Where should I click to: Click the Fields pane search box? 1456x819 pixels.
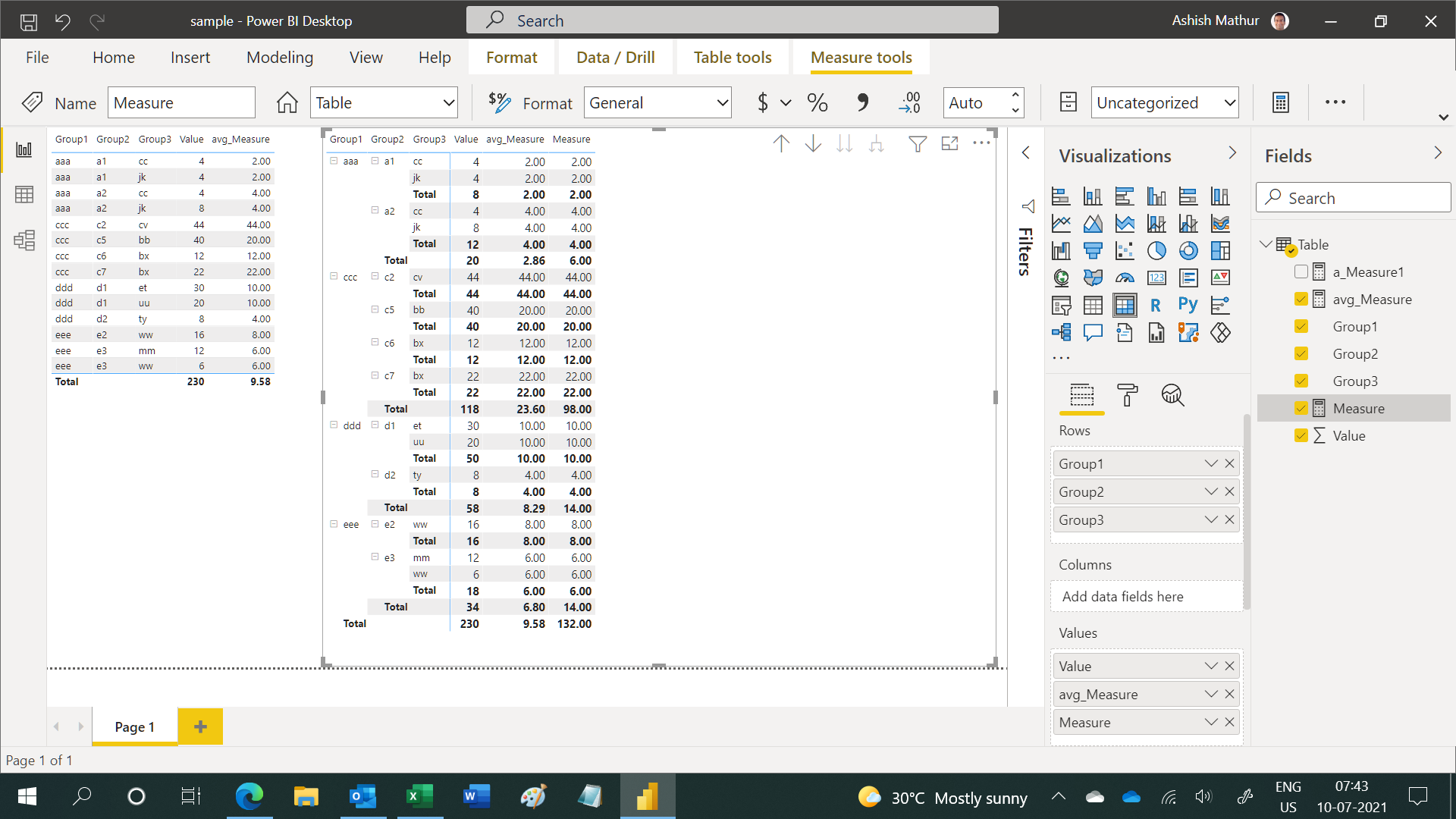click(1354, 197)
